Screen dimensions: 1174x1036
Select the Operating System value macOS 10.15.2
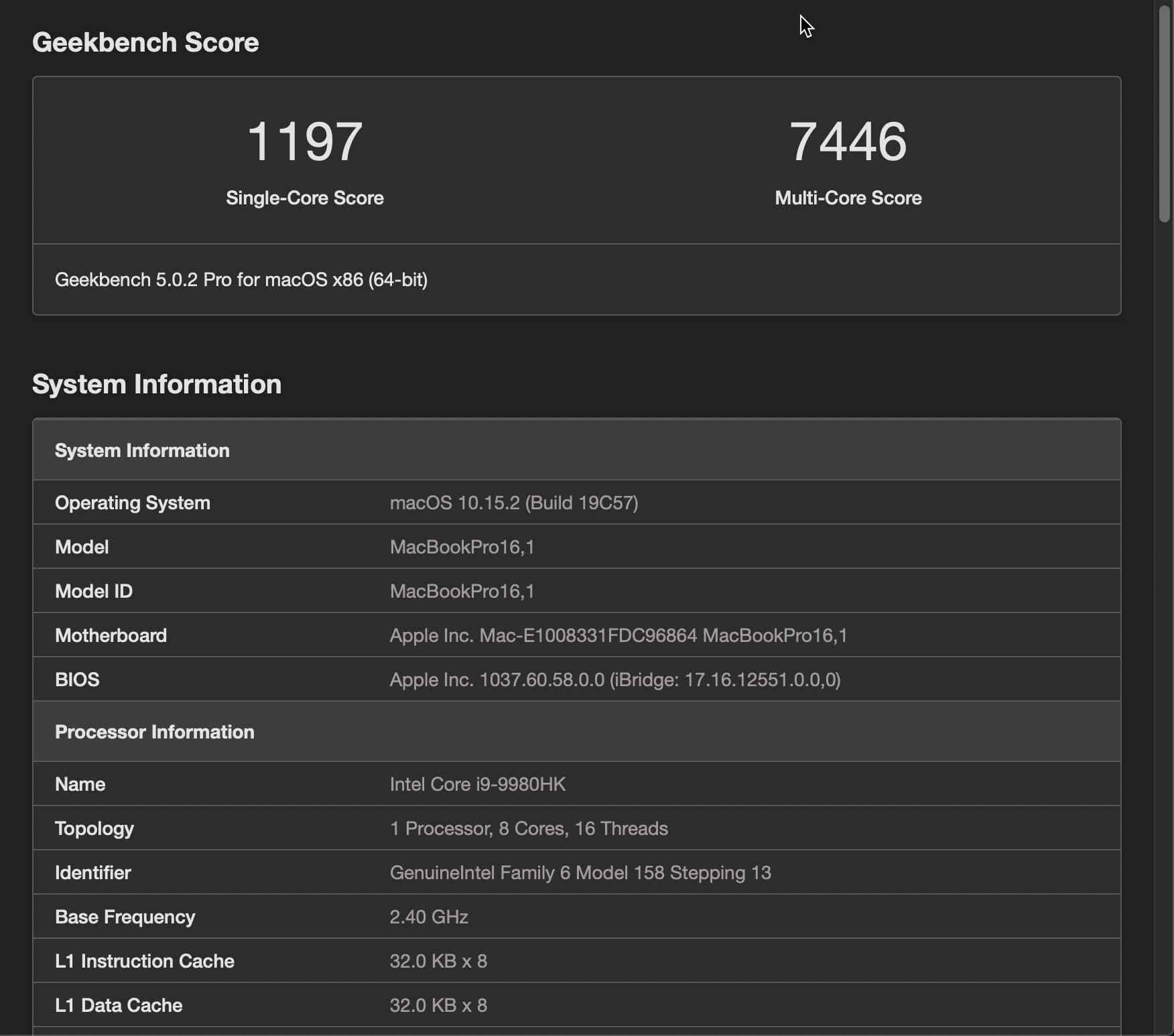click(x=514, y=503)
